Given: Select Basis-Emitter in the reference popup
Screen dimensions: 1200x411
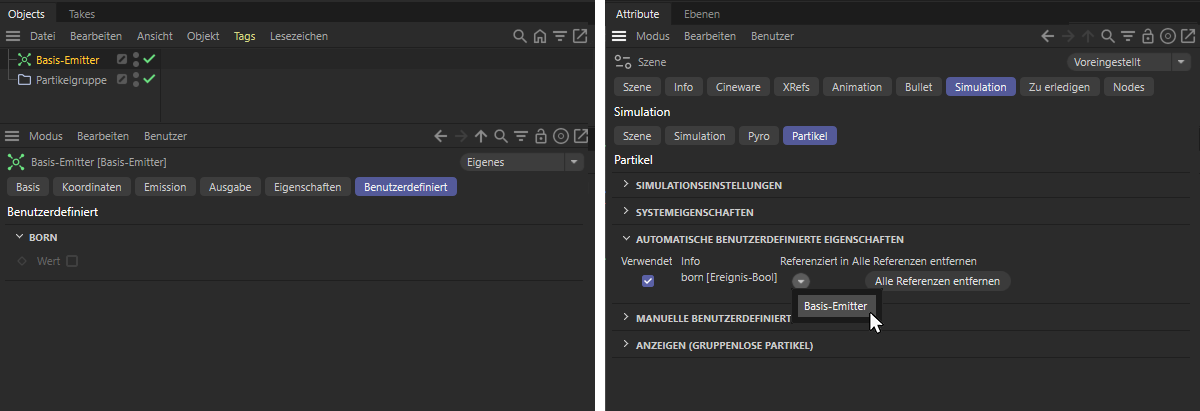Looking at the screenshot, I should pos(837,306).
